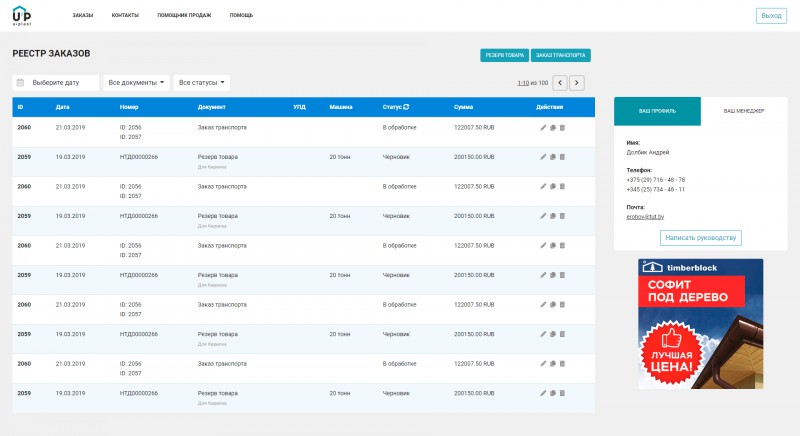Delete the last table row order
The width and height of the screenshot is (800, 436).
point(562,394)
